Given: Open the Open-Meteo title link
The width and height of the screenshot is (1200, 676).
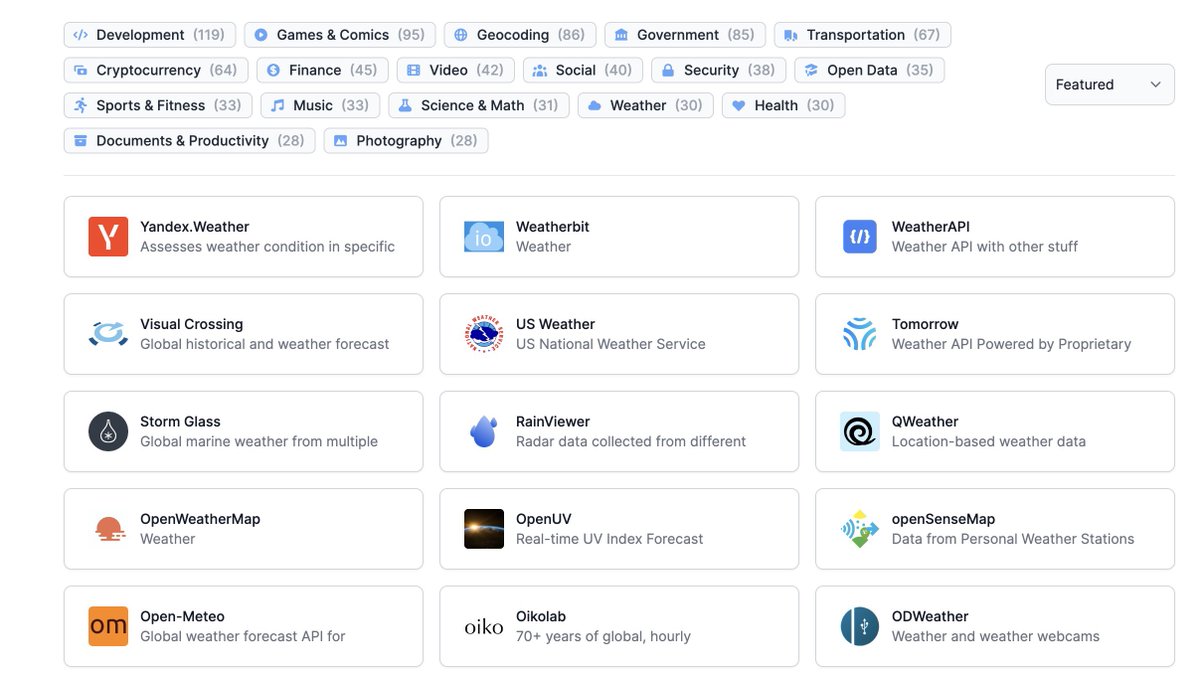Looking at the screenshot, I should coord(183,616).
